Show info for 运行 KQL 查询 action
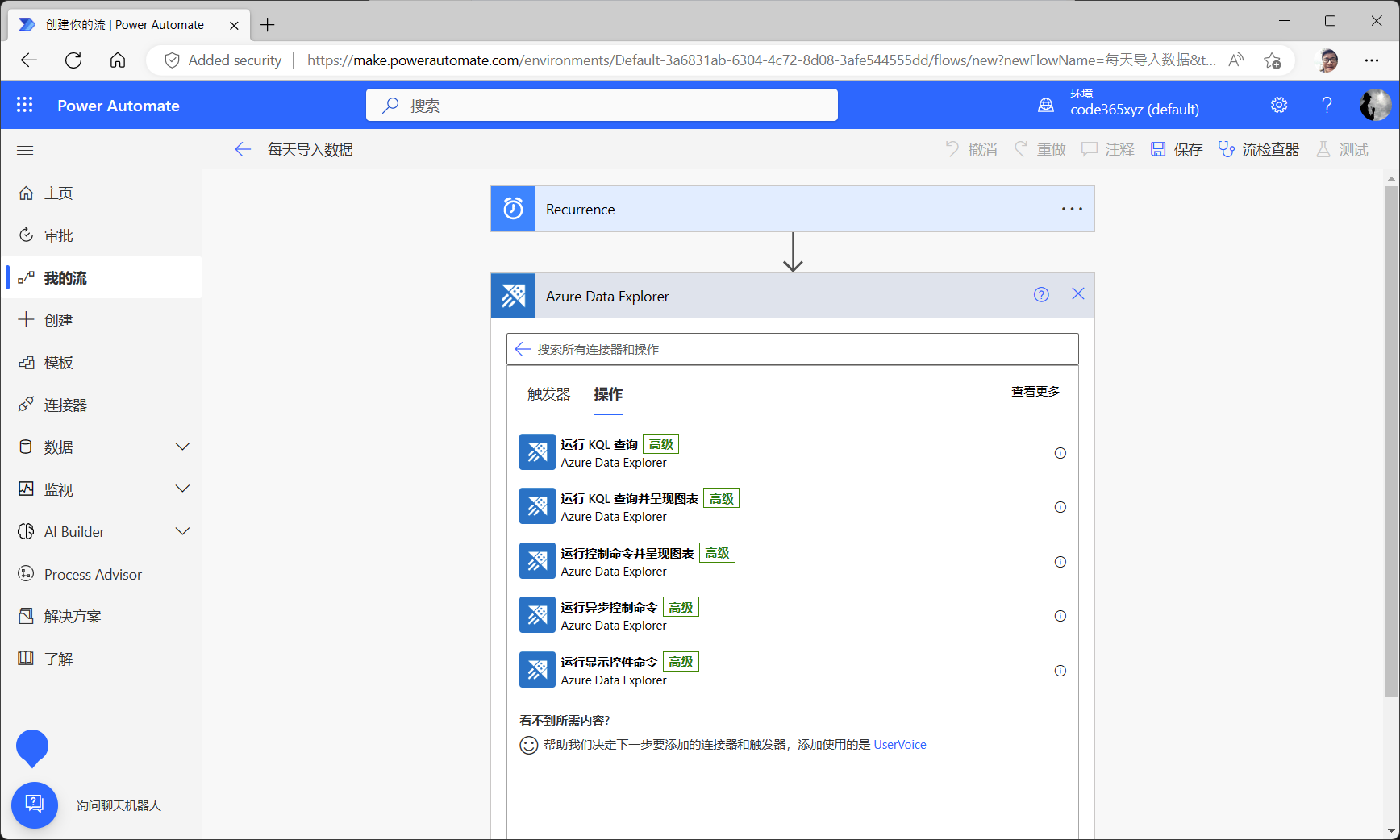Screen dimensions: 1400x840 pos(1060,453)
